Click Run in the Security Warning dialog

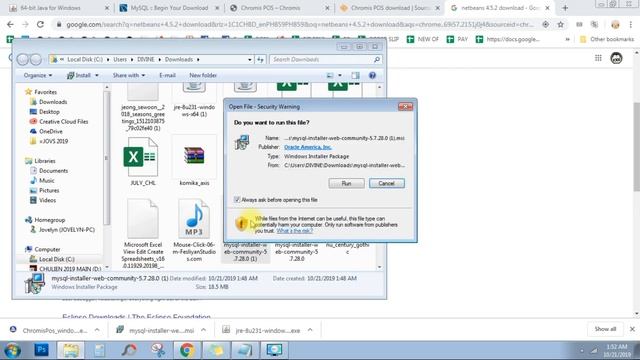point(346,183)
